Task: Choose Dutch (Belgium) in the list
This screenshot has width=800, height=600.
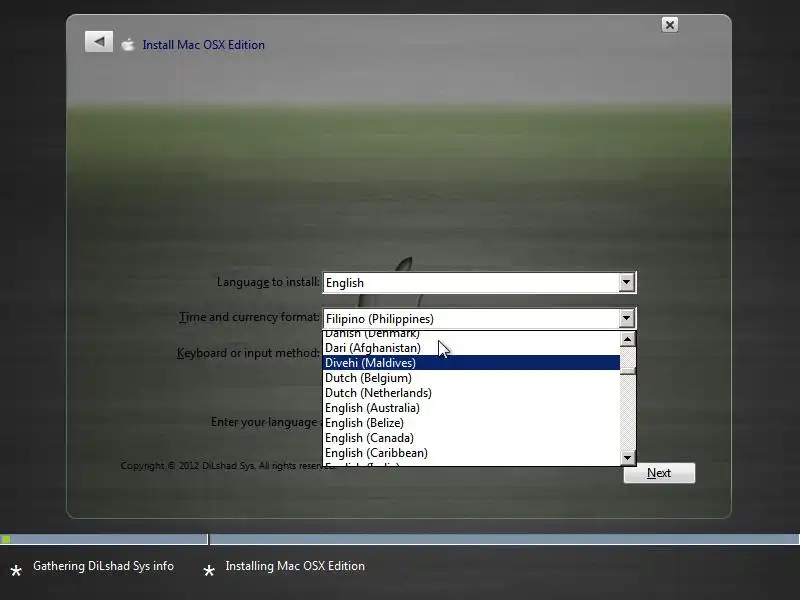Action: click(x=471, y=378)
